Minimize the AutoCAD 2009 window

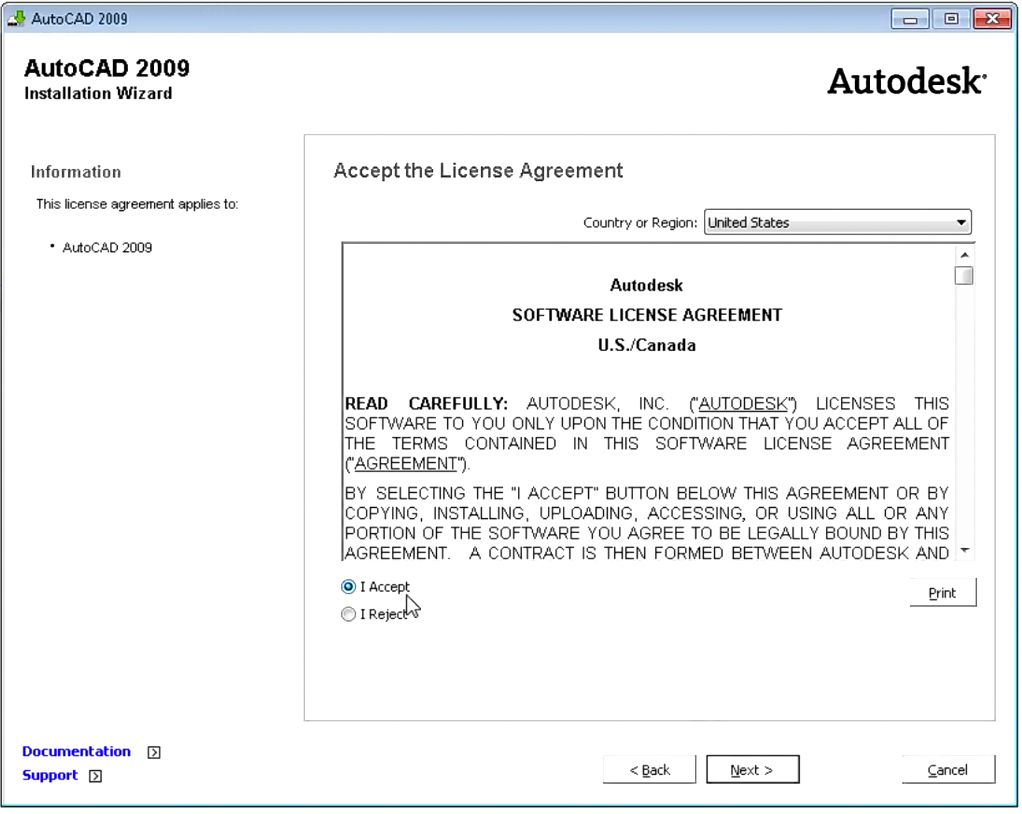click(910, 19)
